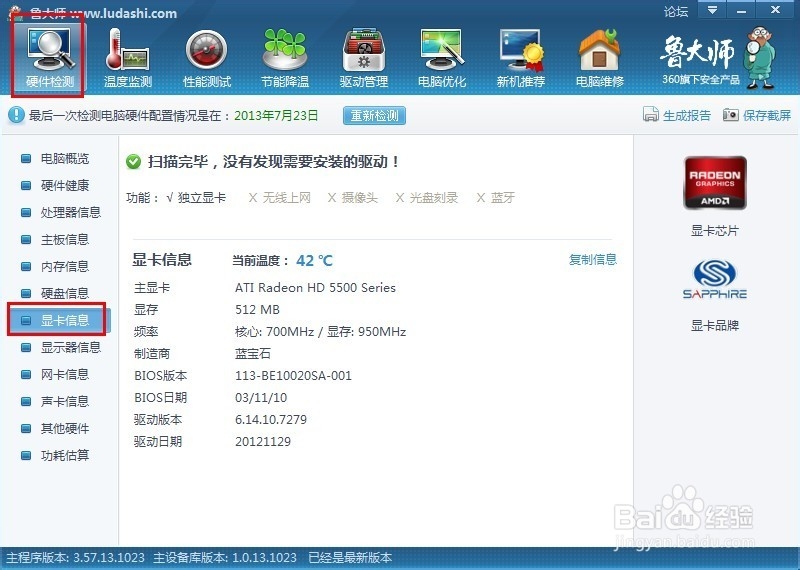Open the title bar dropdown menu arrow
Image resolution: width=800 pixels, height=570 pixels.
(x=712, y=10)
